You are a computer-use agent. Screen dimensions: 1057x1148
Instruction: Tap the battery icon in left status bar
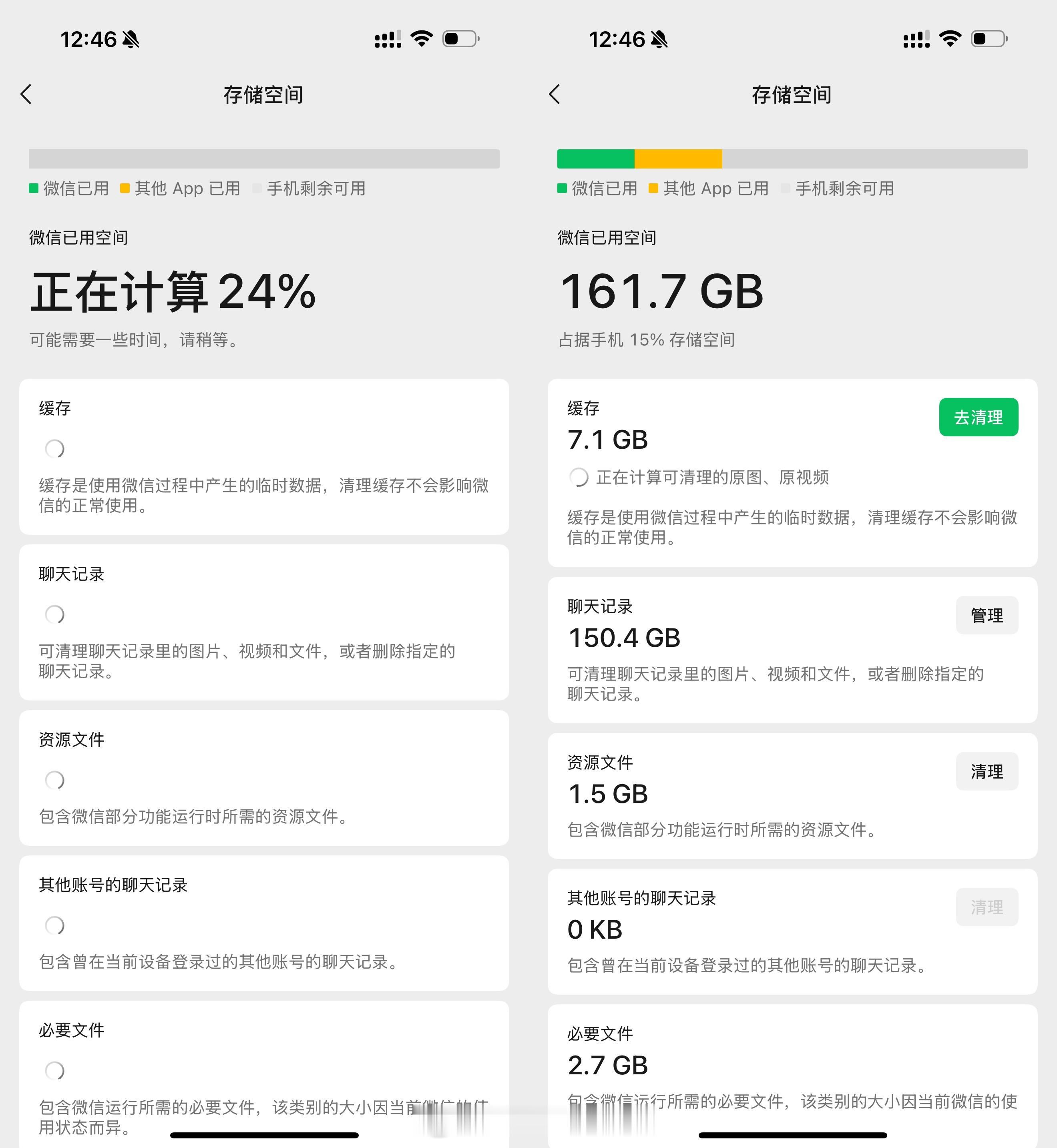461,39
